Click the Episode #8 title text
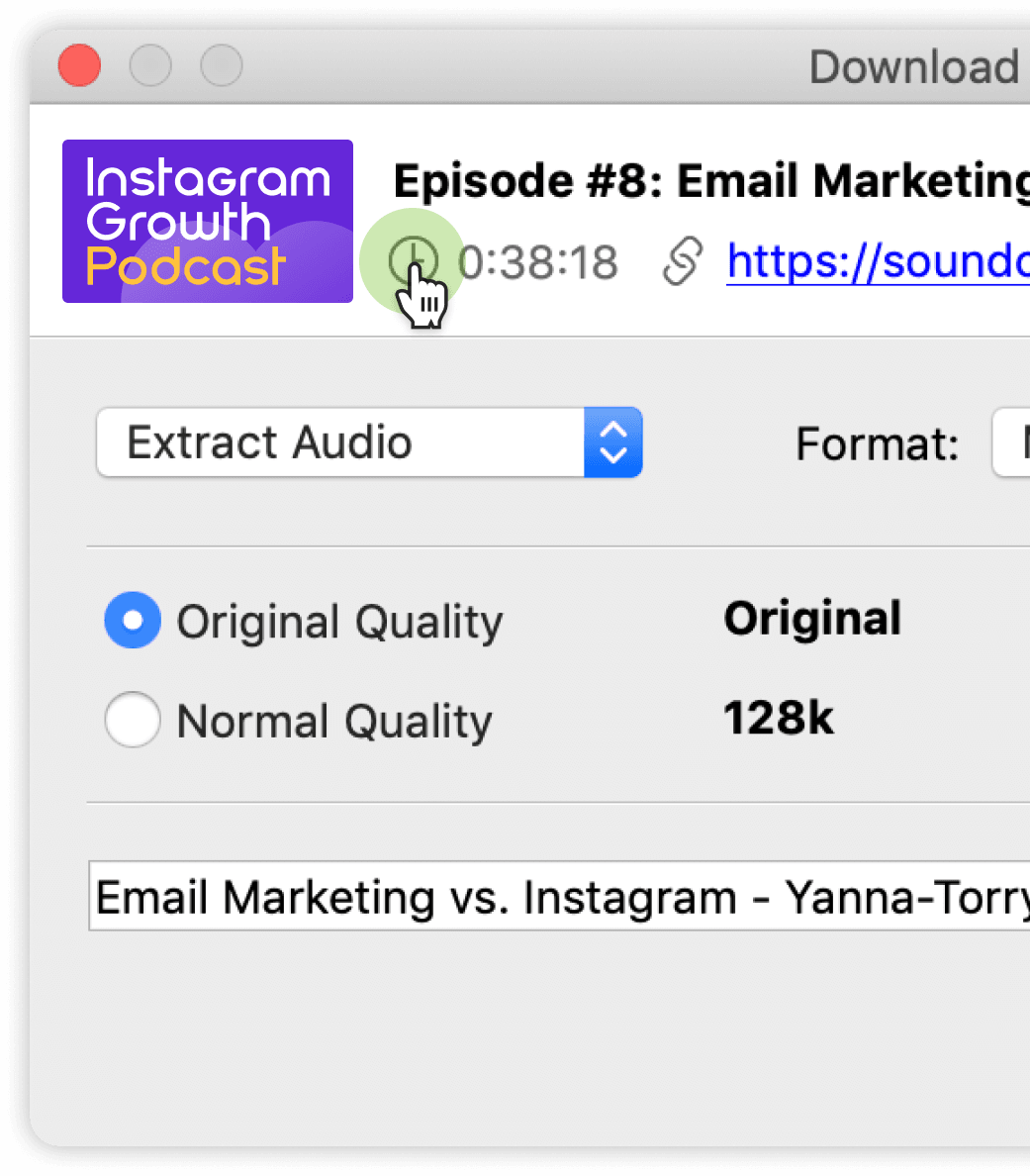The image size is (1030, 1176). pos(711,181)
